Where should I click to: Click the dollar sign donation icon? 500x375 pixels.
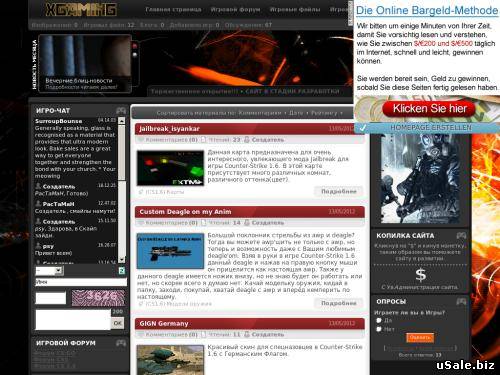point(420,275)
